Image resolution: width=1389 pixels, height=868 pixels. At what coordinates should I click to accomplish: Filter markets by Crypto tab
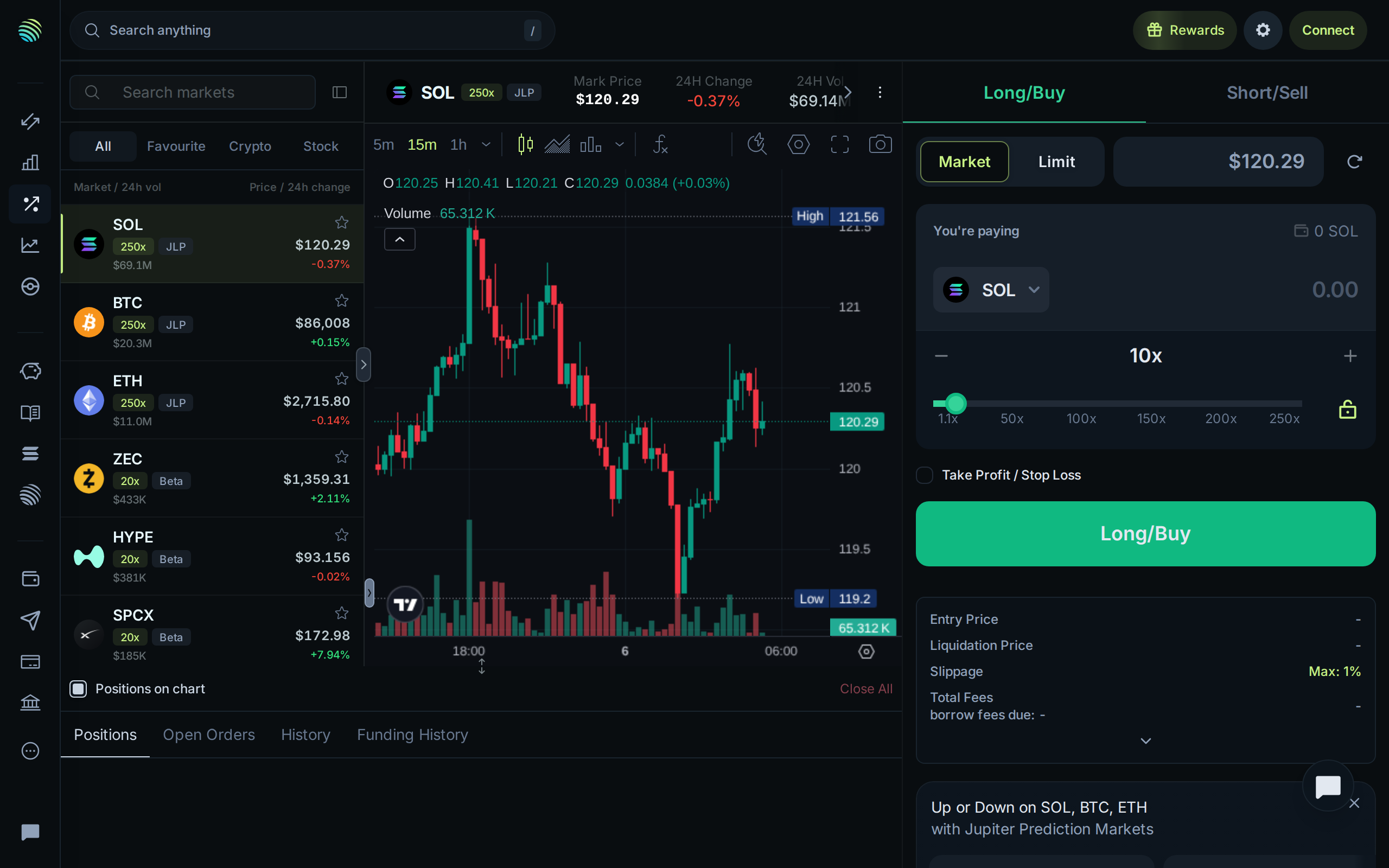click(250, 146)
